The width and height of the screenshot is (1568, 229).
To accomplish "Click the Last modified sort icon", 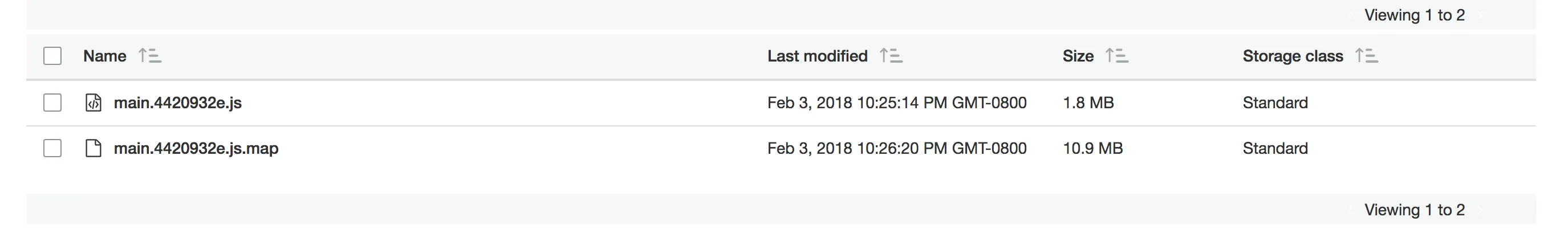I will tap(891, 56).
